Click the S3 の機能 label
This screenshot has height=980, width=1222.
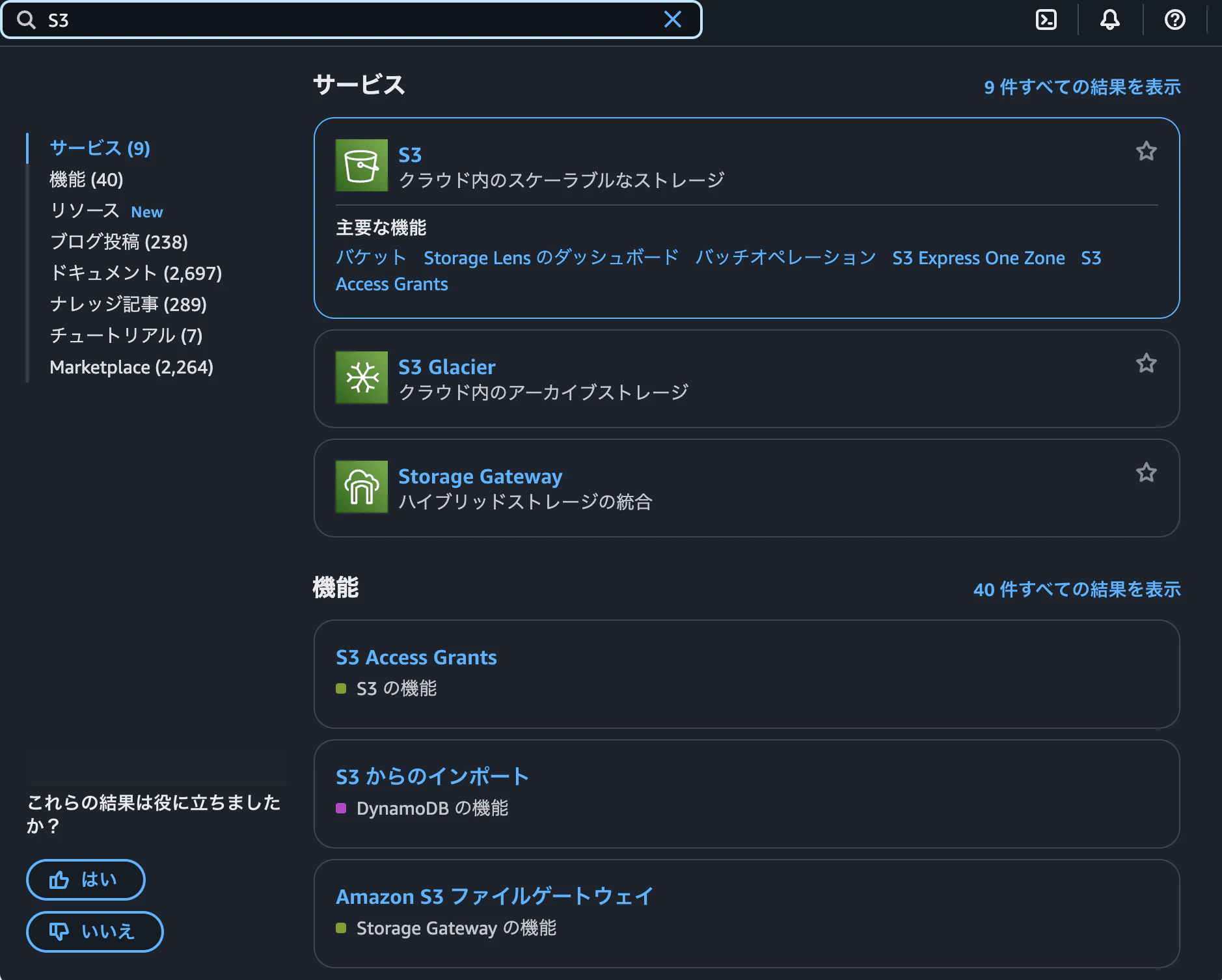pyautogui.click(x=396, y=688)
